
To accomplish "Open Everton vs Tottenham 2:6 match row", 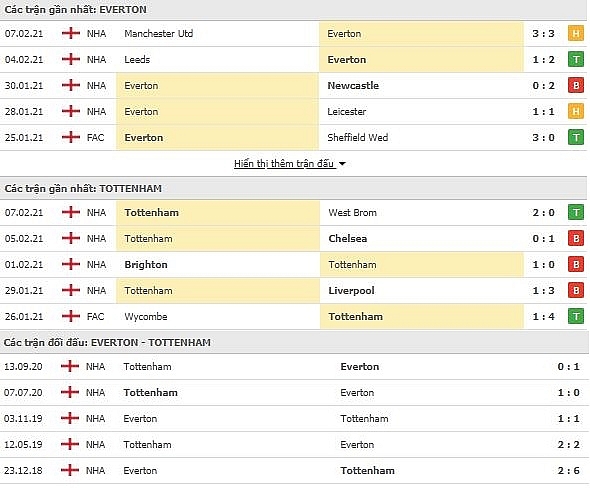I will (293, 471).
